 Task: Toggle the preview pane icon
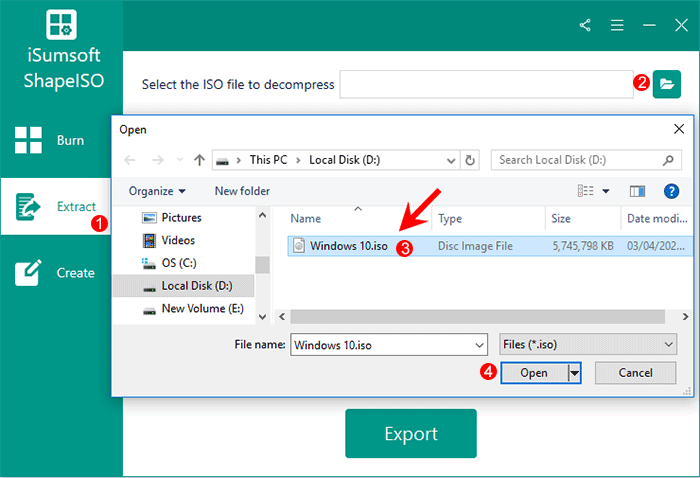point(637,191)
